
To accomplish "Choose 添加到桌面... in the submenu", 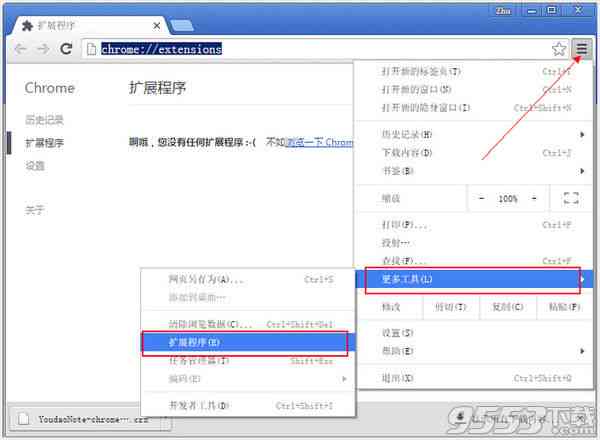I will 249,297.
